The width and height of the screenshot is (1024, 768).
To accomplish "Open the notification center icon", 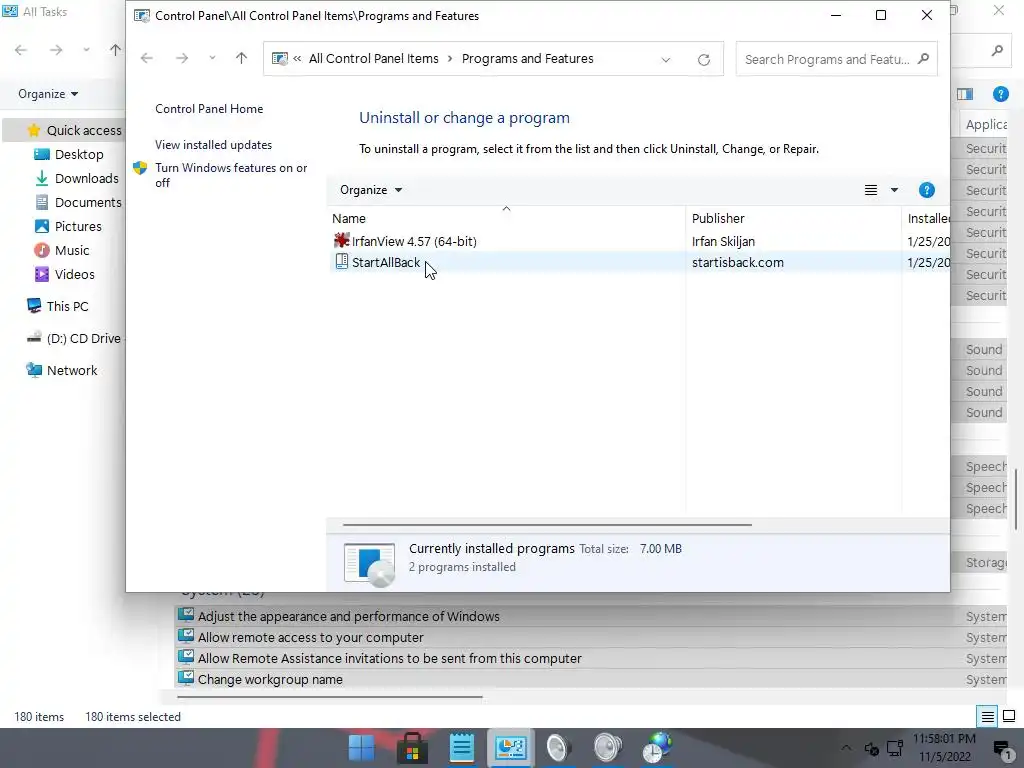I will [1002, 749].
